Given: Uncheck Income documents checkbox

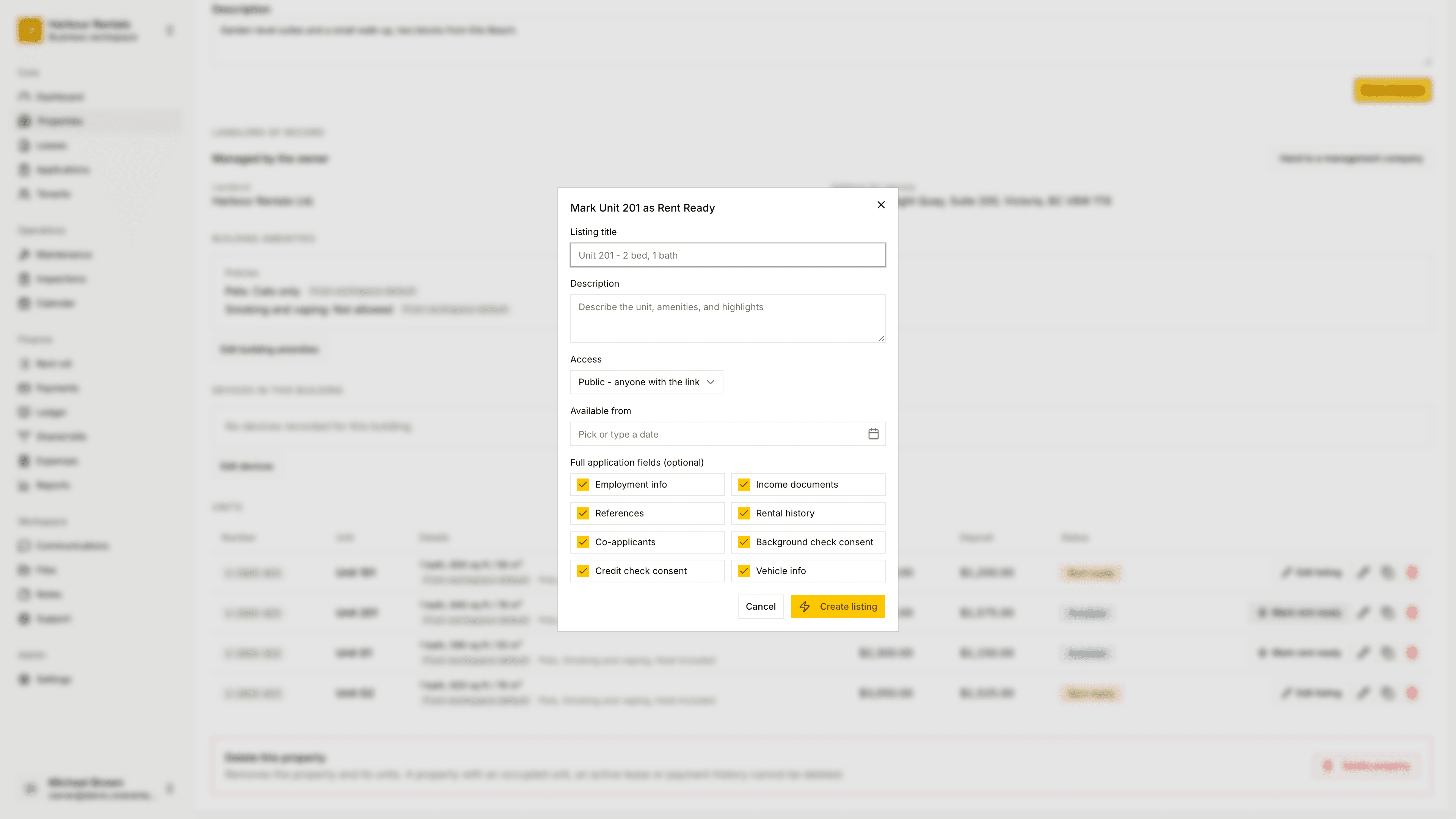Looking at the screenshot, I should coord(744,485).
